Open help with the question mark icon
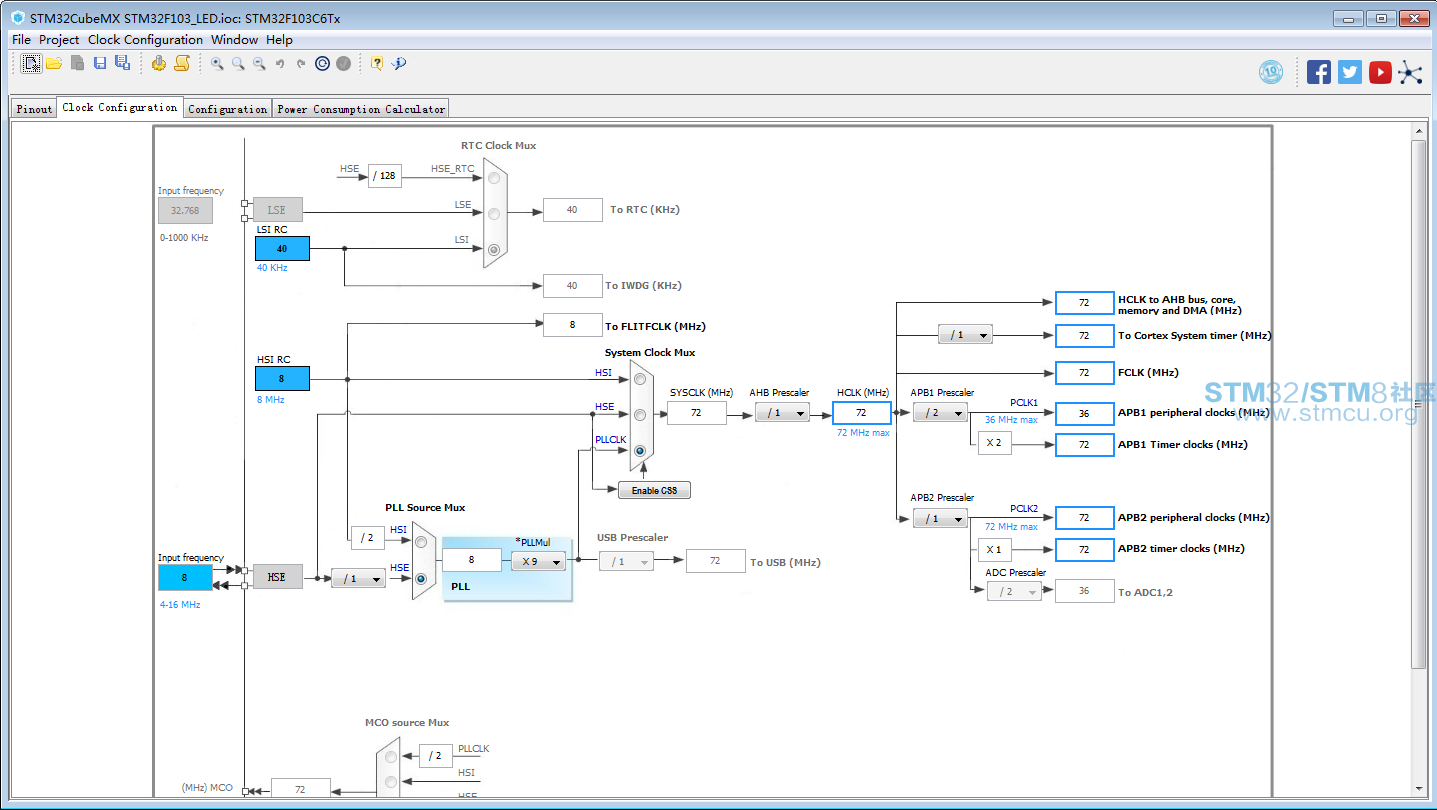The height and width of the screenshot is (810, 1437). [377, 63]
